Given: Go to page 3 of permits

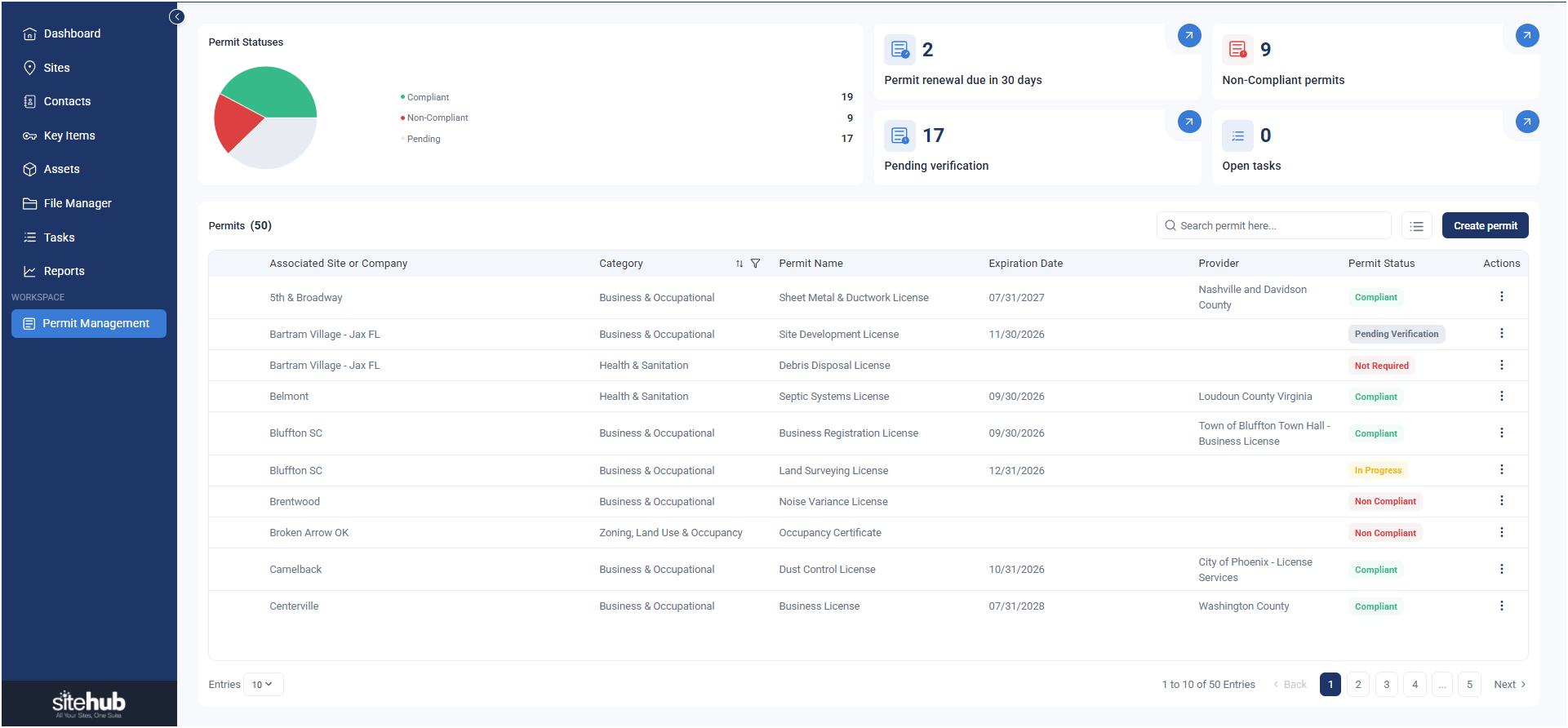Looking at the screenshot, I should point(1386,685).
